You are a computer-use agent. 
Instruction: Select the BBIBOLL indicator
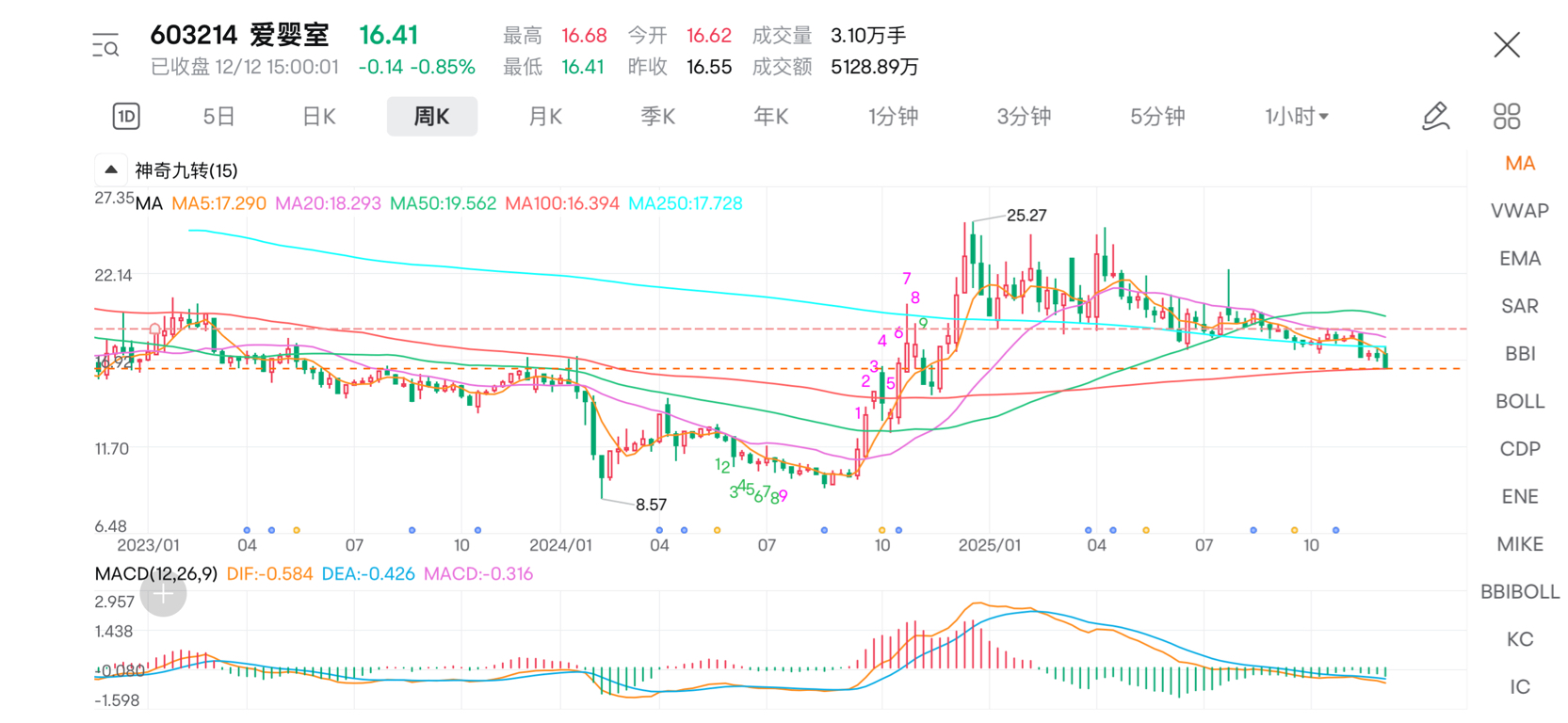pos(1520,591)
